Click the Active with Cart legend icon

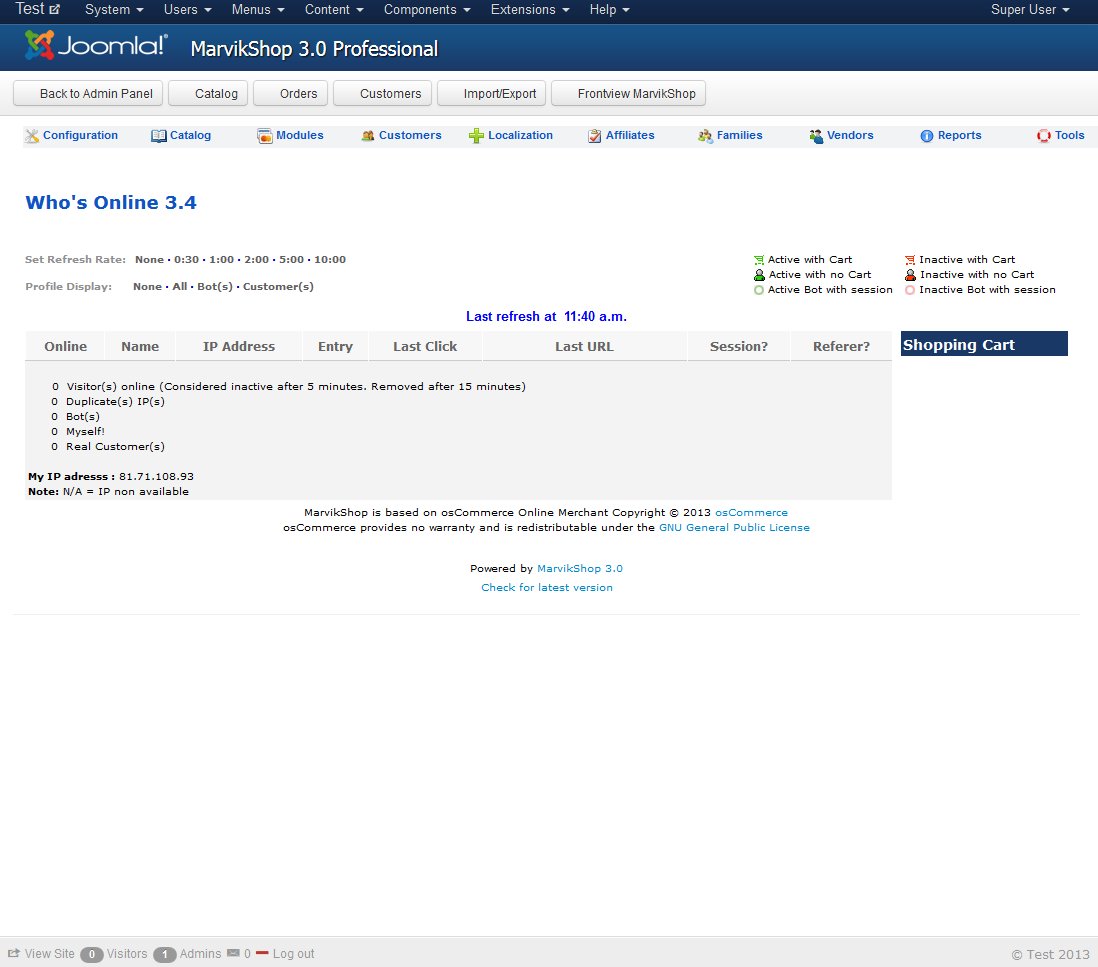click(x=758, y=260)
